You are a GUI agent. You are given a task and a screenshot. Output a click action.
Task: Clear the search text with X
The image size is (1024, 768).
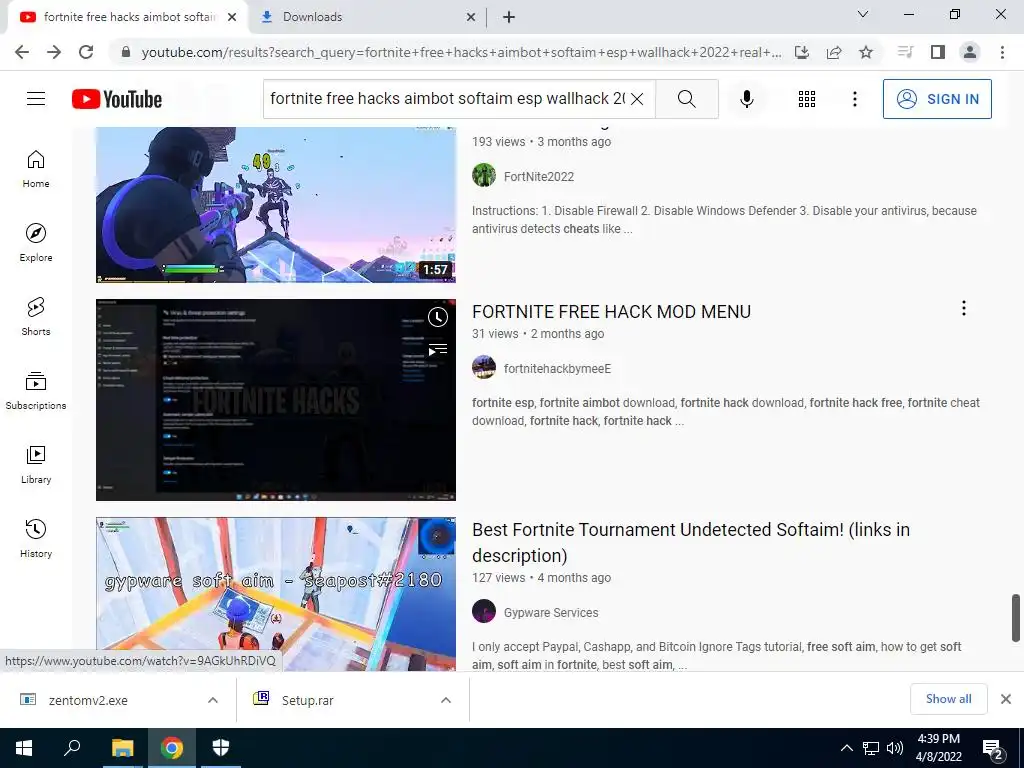tap(637, 99)
